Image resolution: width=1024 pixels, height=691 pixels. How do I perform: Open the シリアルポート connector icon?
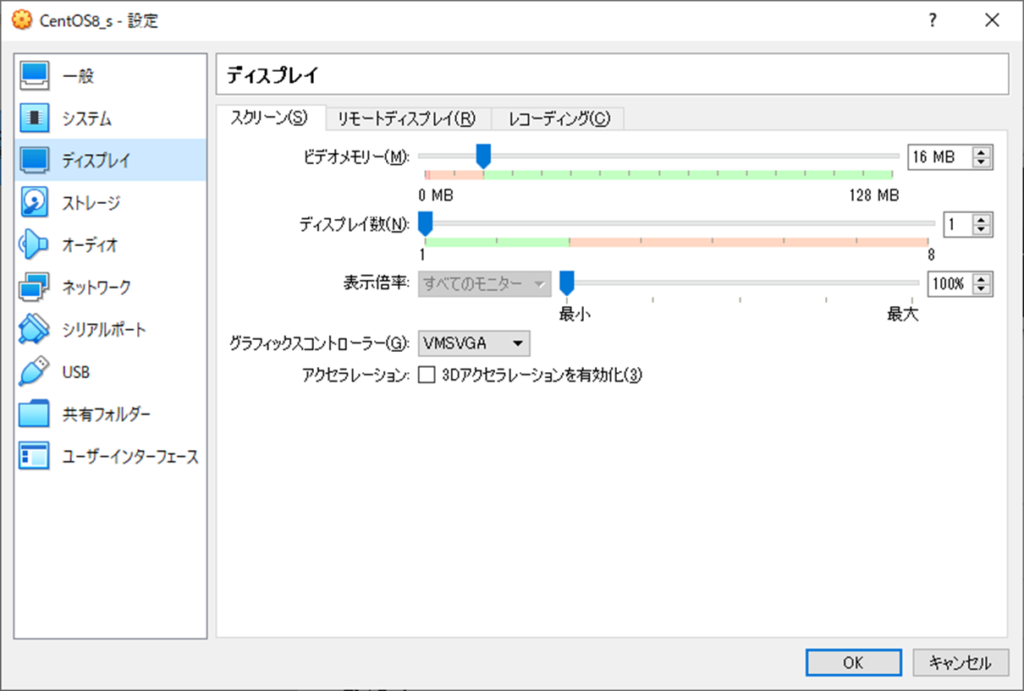[x=34, y=329]
